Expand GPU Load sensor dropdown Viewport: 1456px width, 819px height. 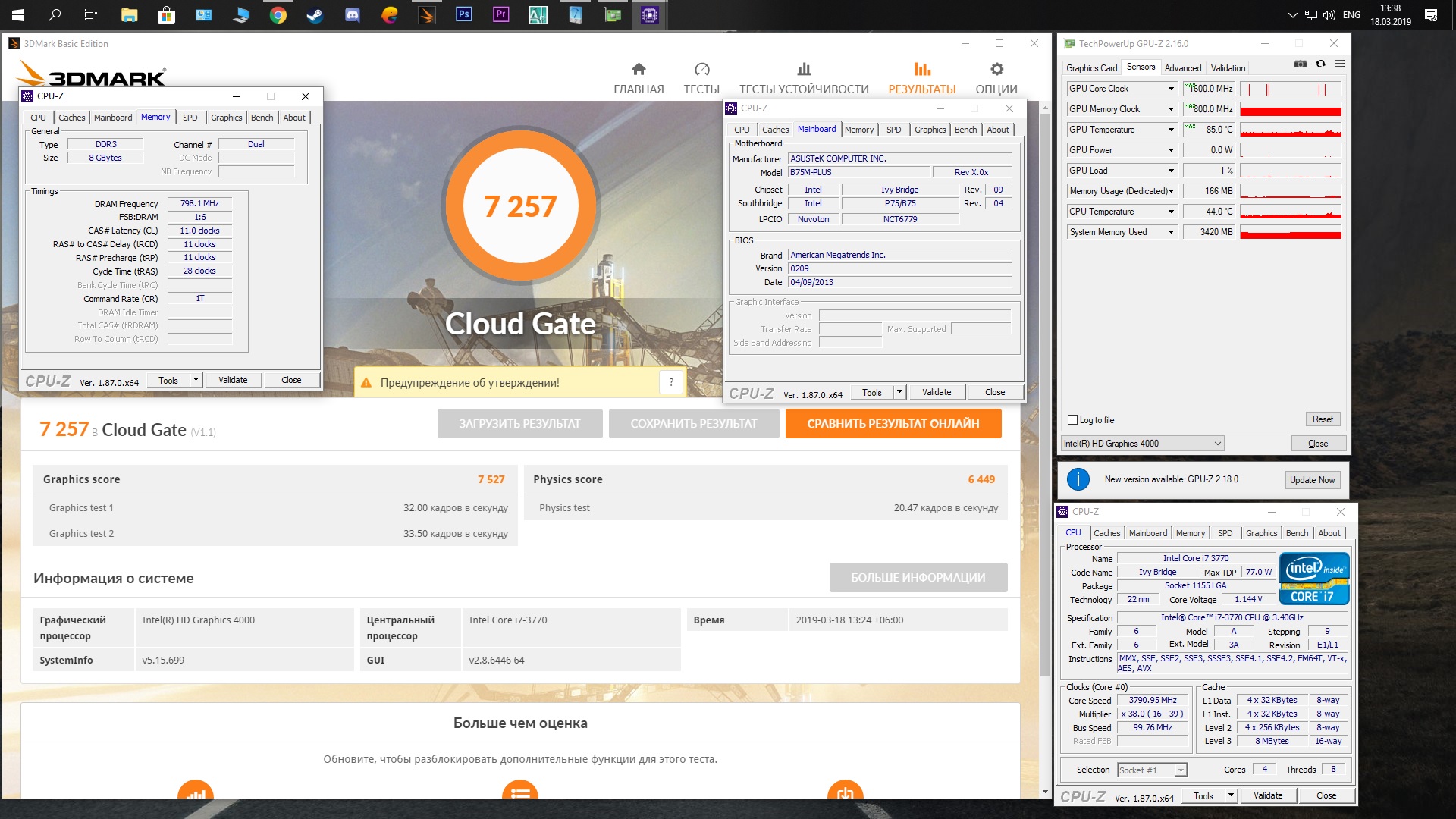pyautogui.click(x=1171, y=171)
